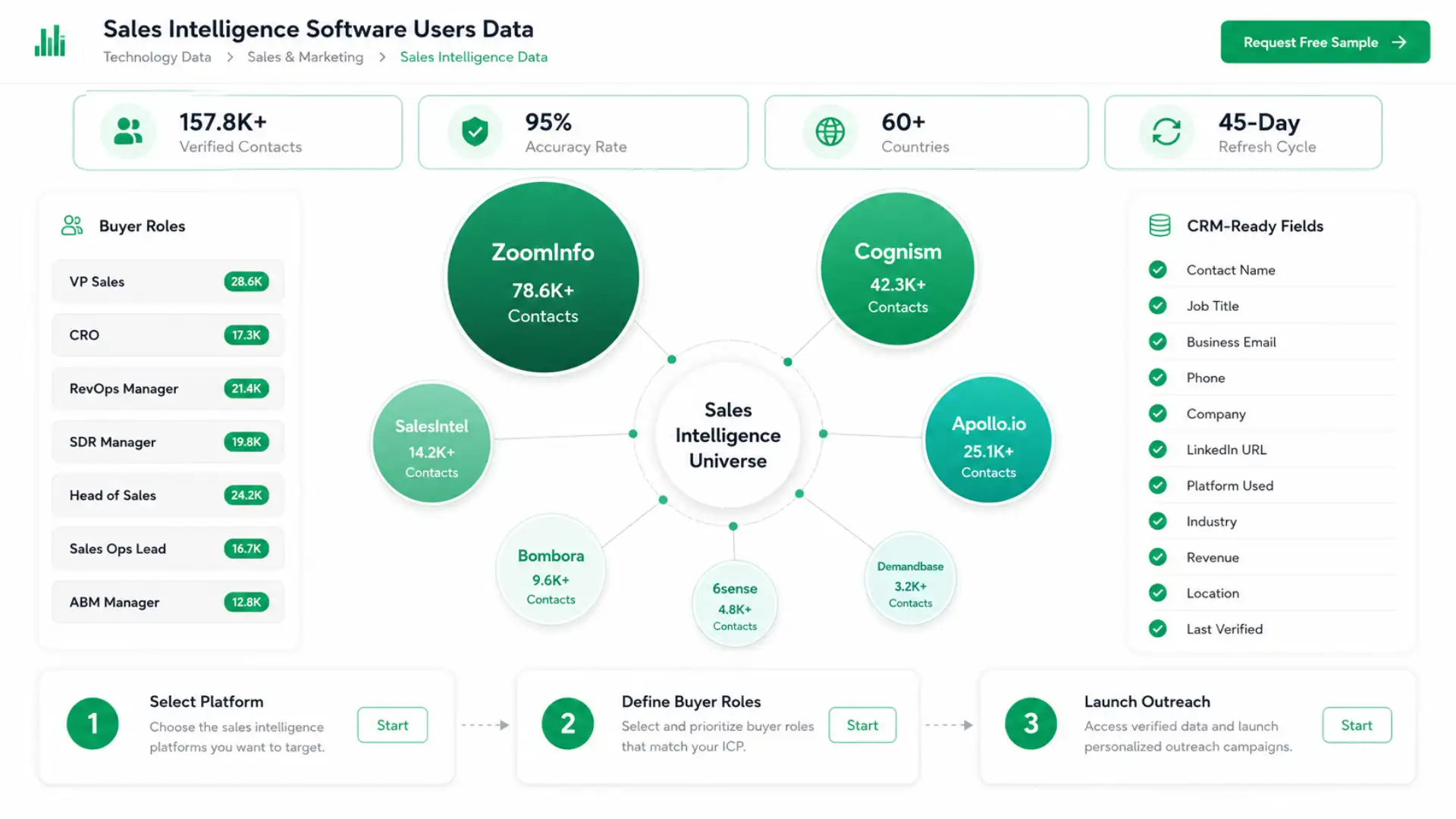Viewport: 1456px width, 819px height.
Task: Toggle the Last Verified checkmark
Action: coord(1157,629)
